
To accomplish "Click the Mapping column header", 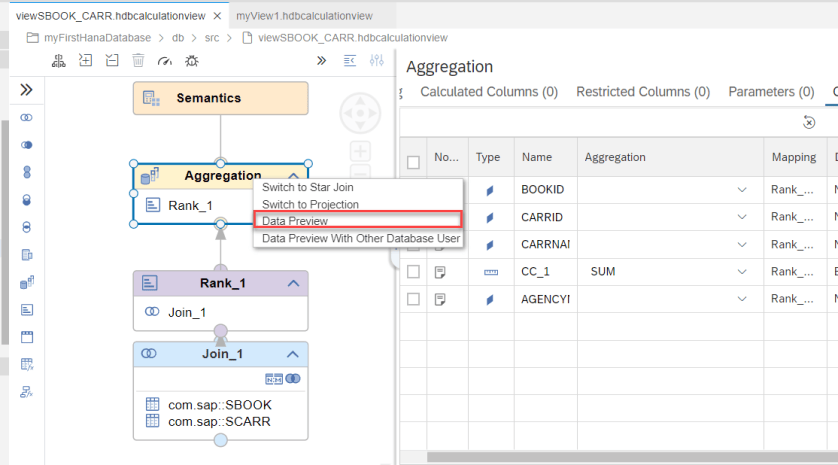I will (794, 157).
